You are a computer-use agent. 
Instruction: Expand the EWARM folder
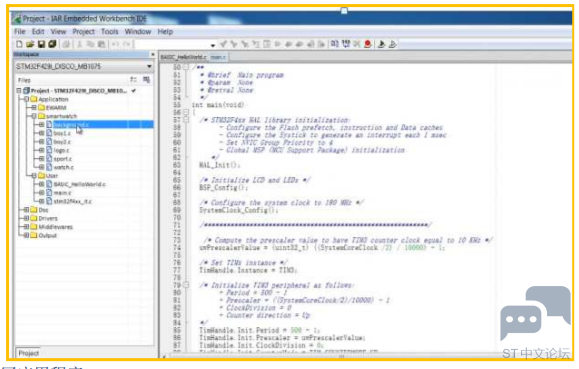pos(34,107)
